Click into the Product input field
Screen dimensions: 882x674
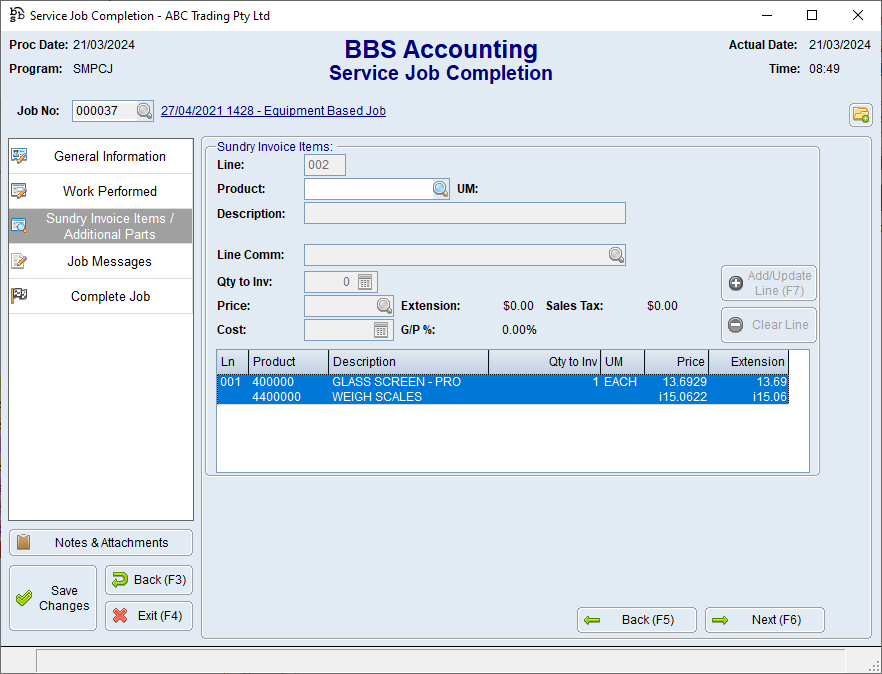368,189
